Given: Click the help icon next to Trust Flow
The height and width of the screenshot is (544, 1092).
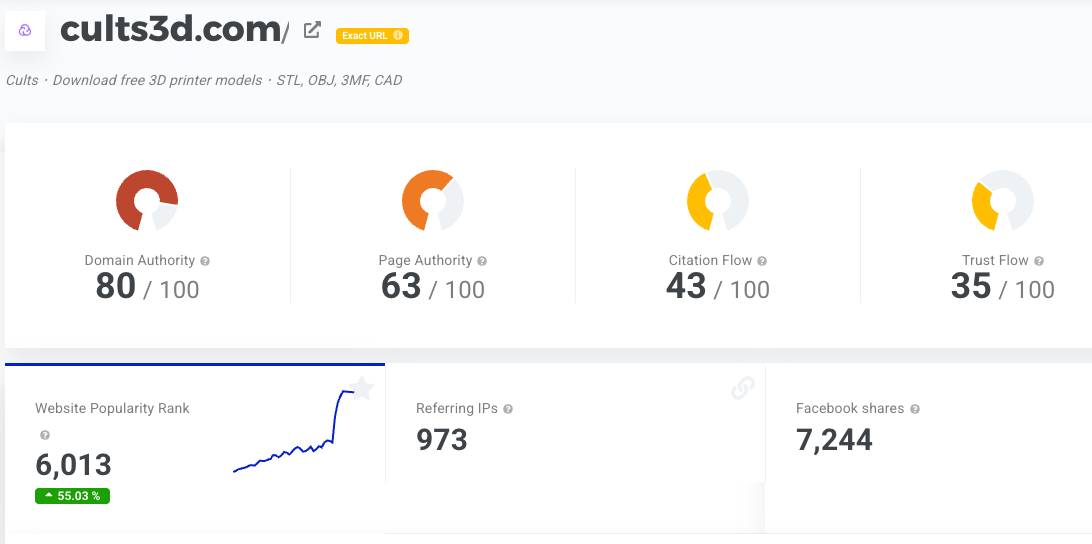Looking at the screenshot, I should (1039, 261).
